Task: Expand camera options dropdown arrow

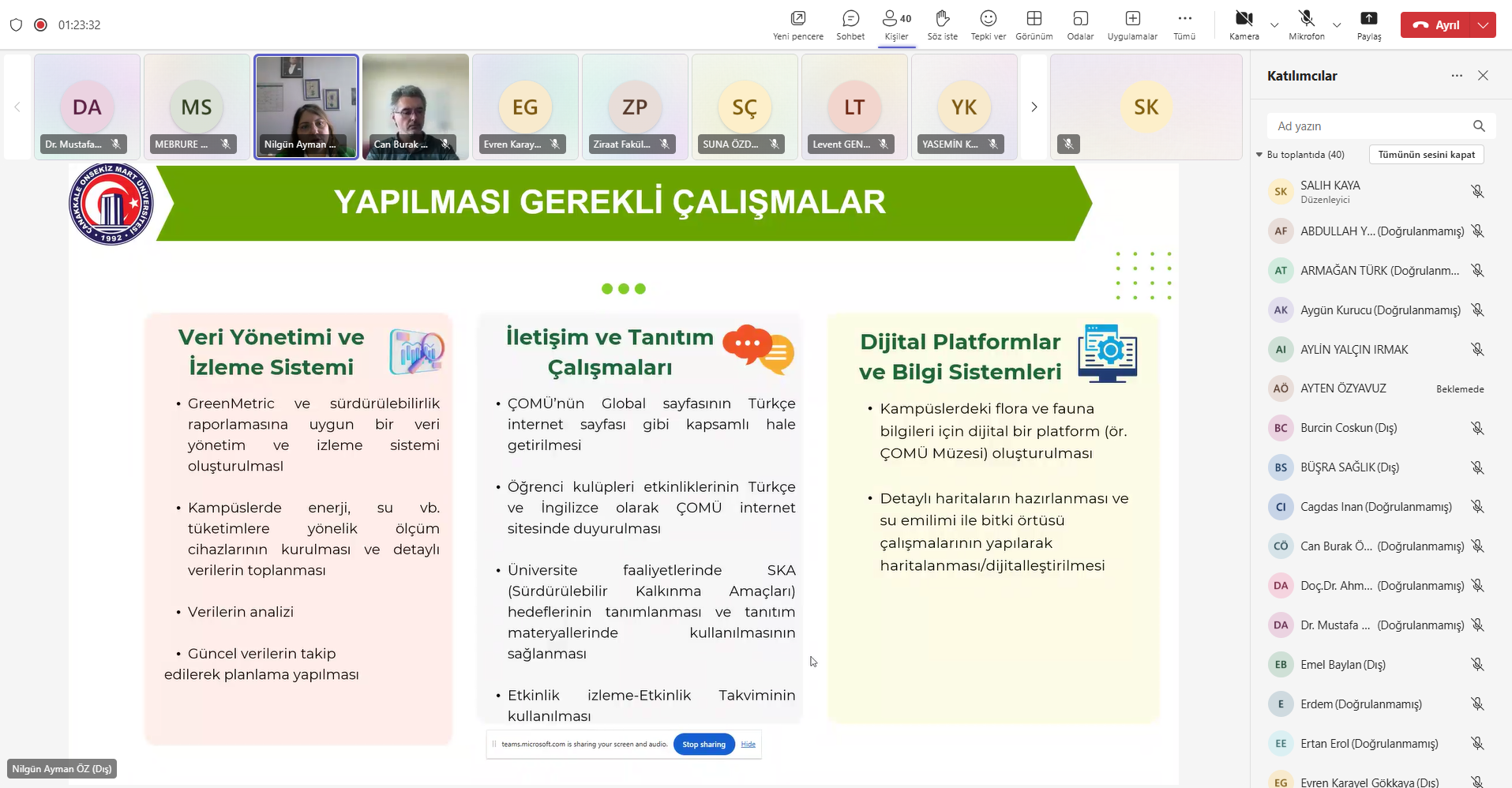Action: (x=1274, y=25)
